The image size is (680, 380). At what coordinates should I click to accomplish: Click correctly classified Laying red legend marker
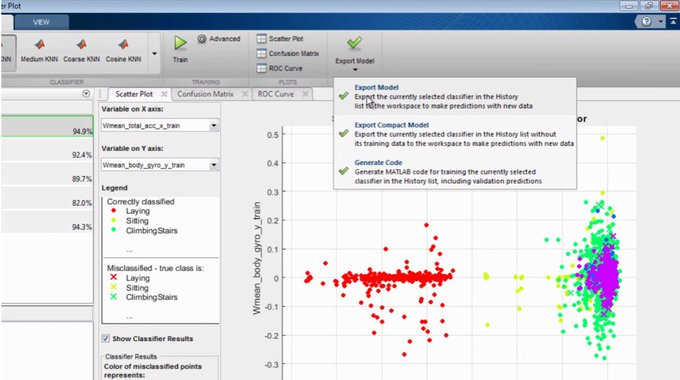pos(114,211)
